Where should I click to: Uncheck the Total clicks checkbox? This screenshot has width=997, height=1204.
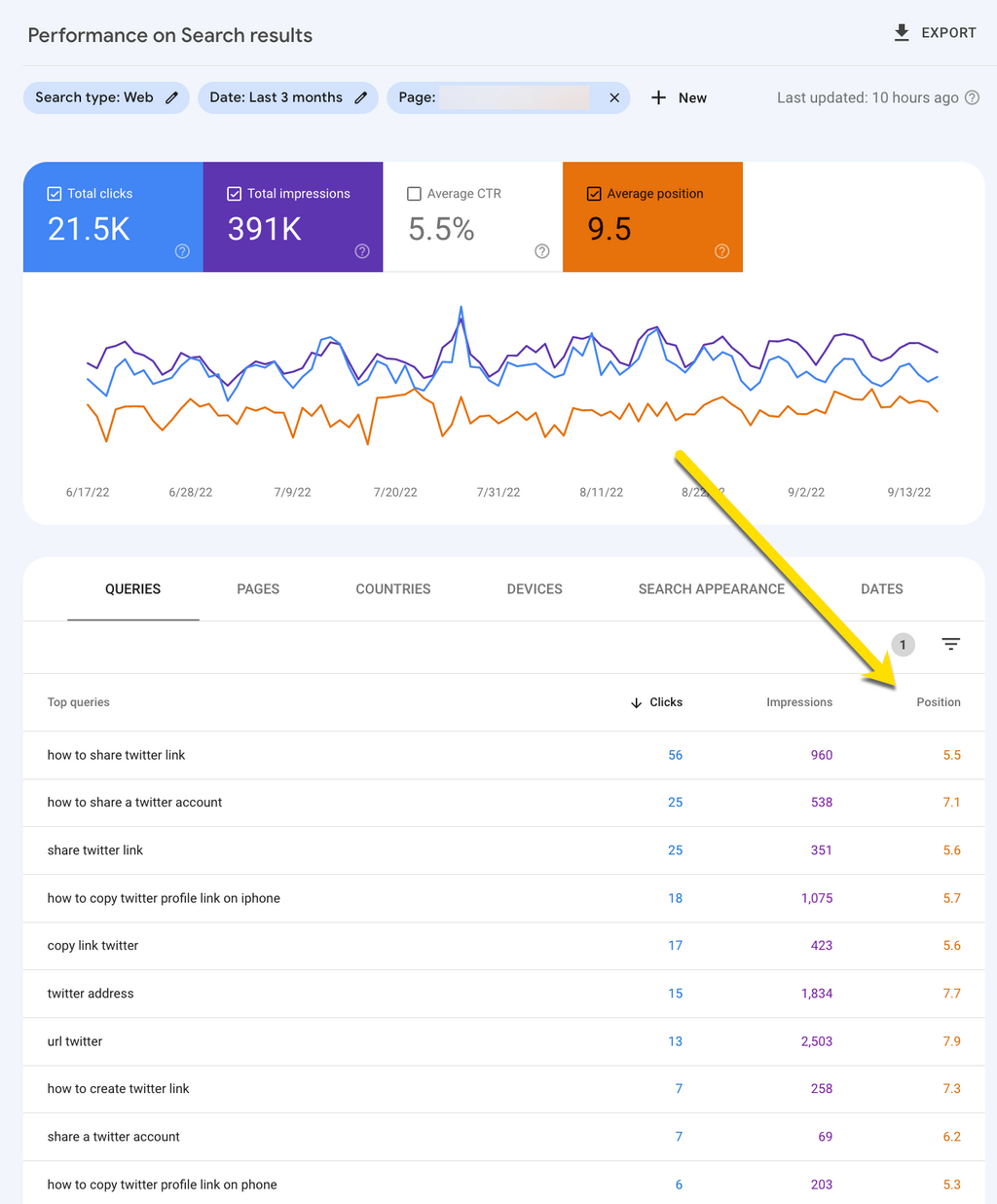pyautogui.click(x=55, y=194)
